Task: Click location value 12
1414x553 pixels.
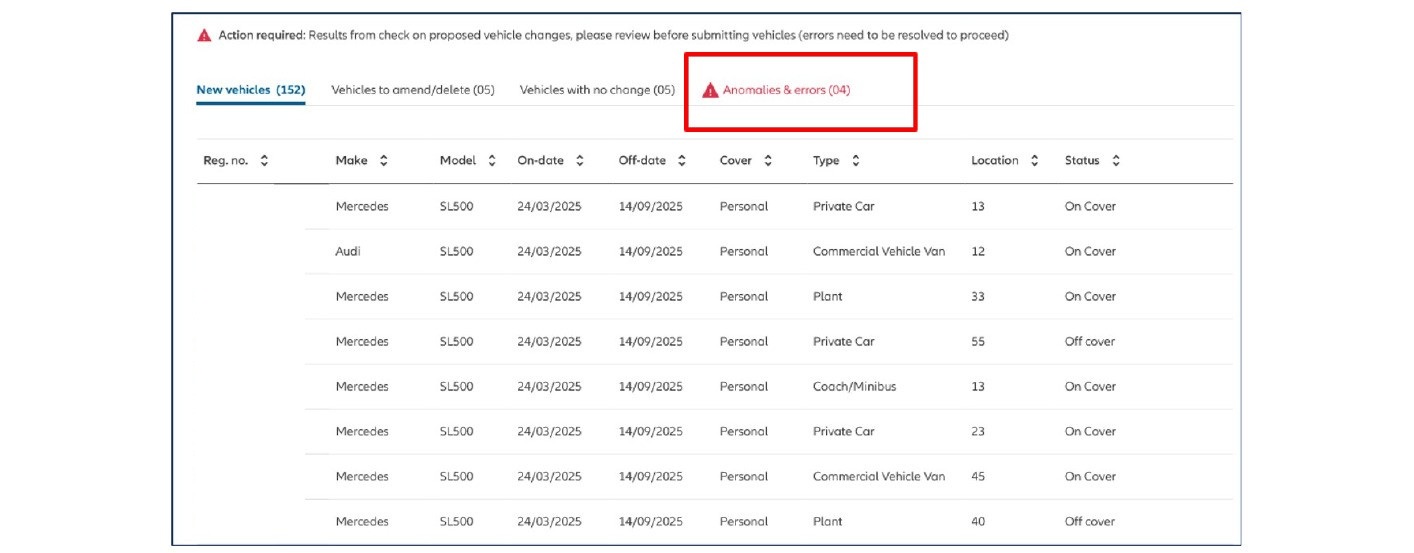Action: [x=978, y=252]
